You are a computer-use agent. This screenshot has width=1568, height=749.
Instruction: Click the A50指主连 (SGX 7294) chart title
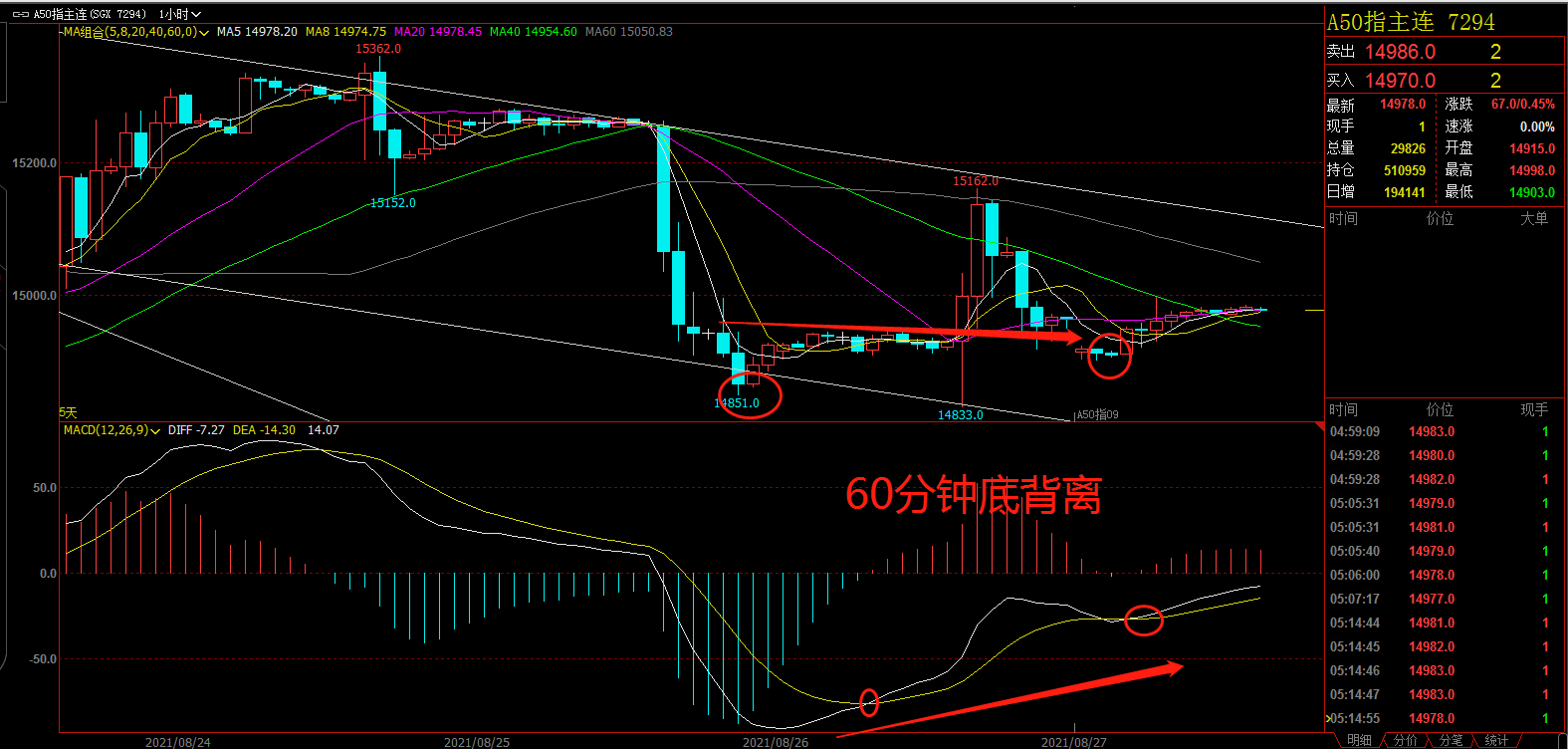point(90,14)
